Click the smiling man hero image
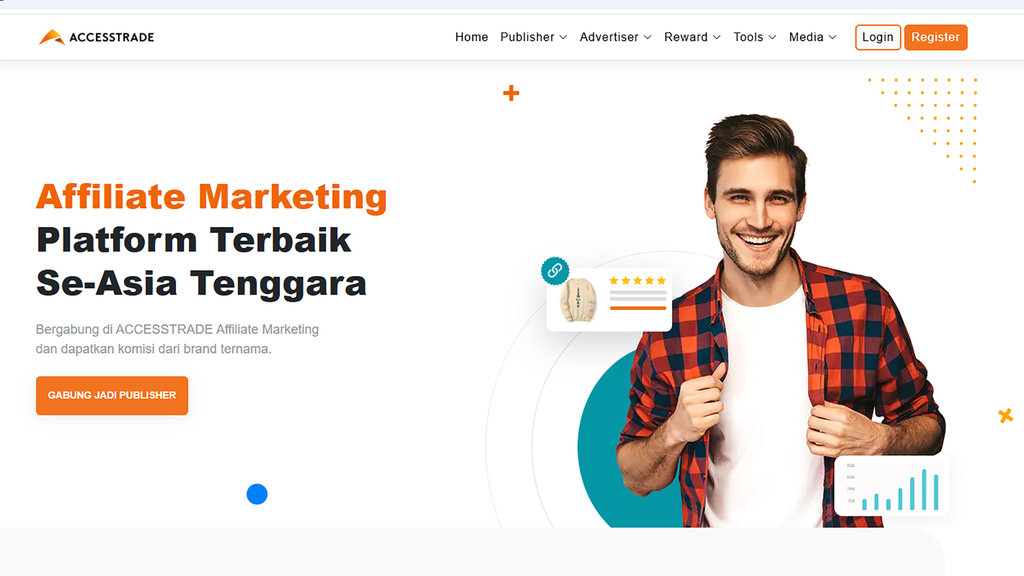Viewport: 1024px width, 576px height. point(780,320)
